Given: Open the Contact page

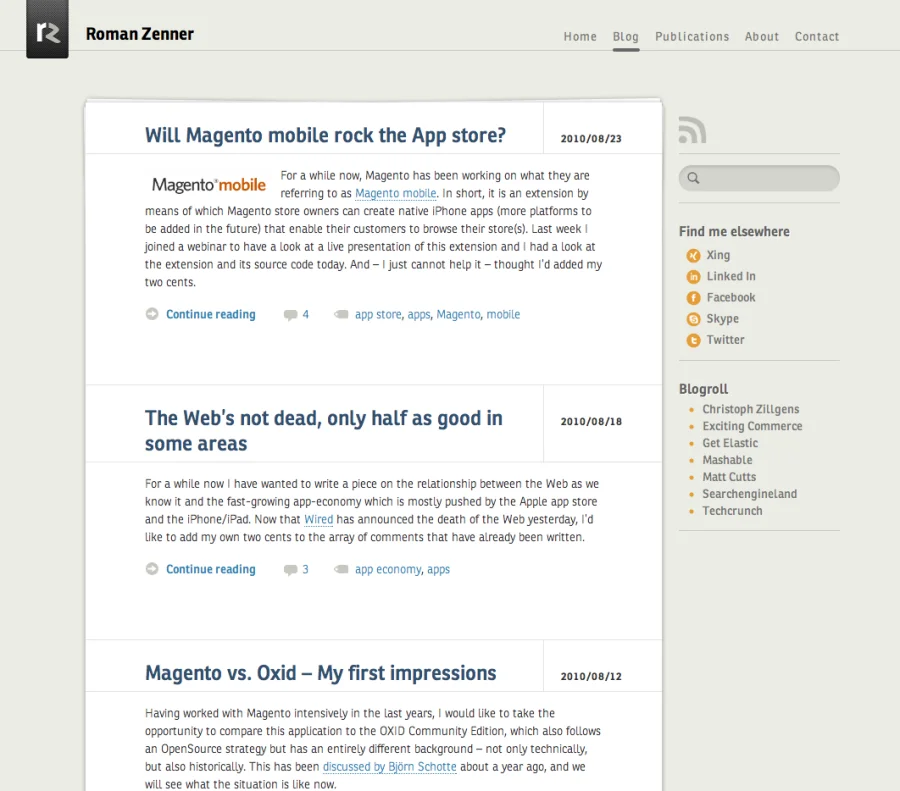Looking at the screenshot, I should tap(816, 37).
